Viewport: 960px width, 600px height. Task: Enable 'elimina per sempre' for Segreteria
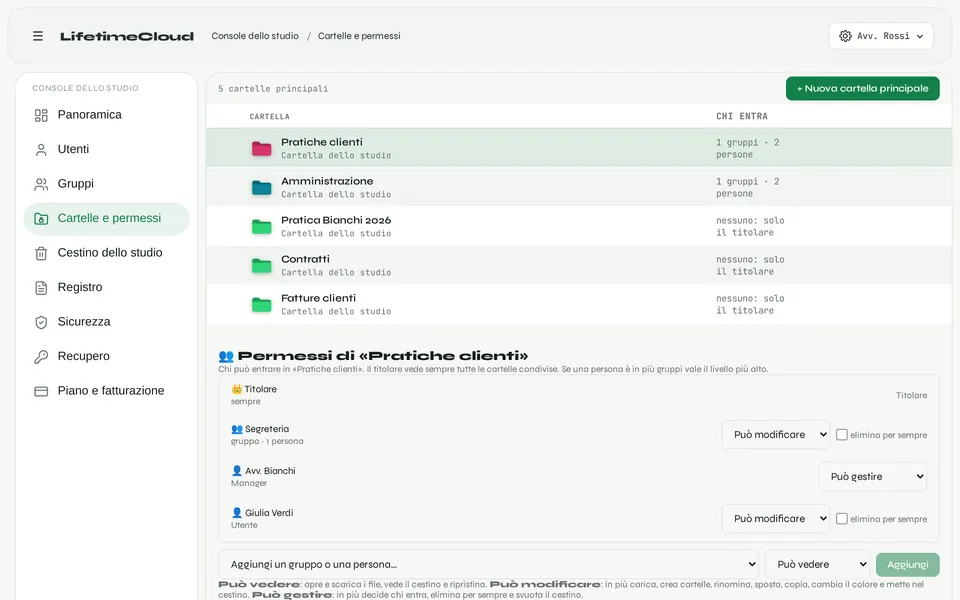coord(842,435)
